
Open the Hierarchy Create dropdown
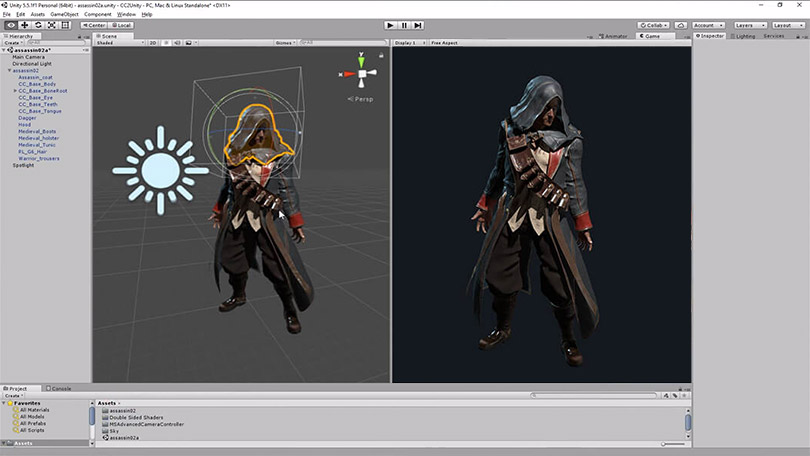coord(13,43)
